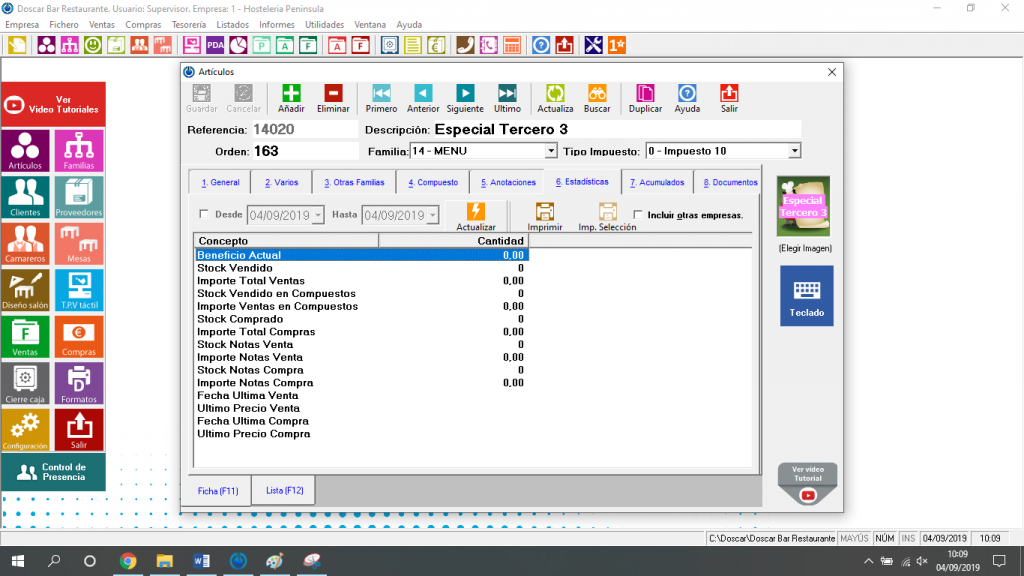
Task: Open Artículos from the left sidebar
Action: 25,150
